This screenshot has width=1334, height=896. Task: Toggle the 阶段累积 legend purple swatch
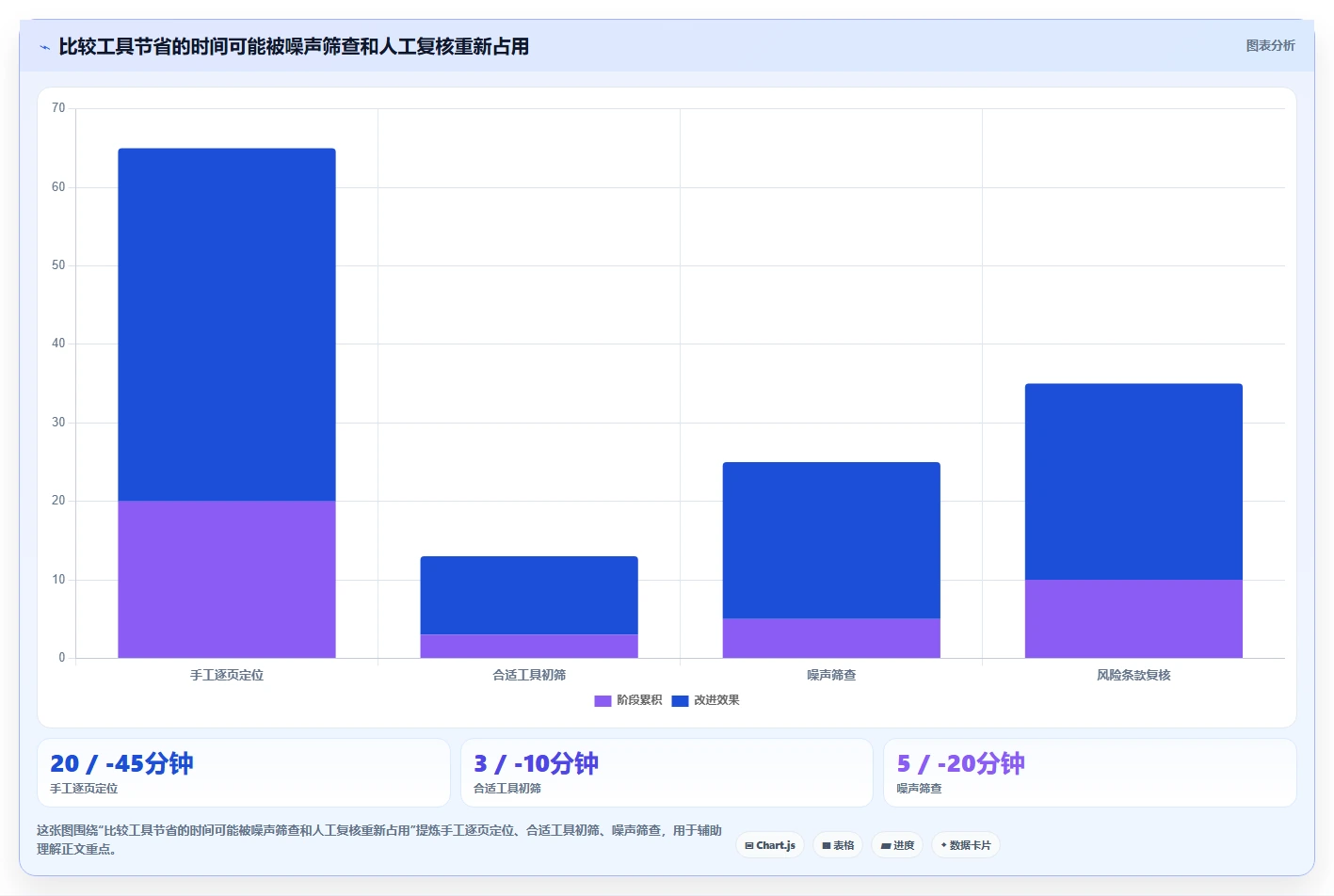603,700
